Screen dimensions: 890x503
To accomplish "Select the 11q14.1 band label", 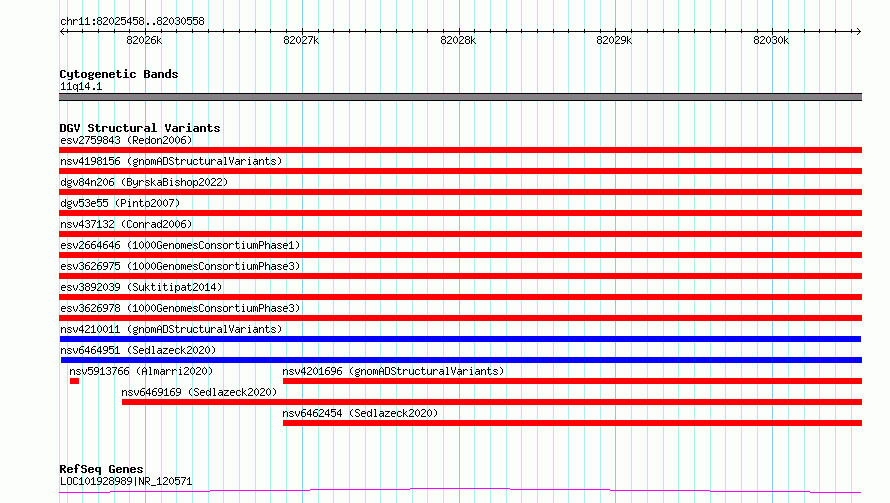I will pyautogui.click(x=81, y=86).
